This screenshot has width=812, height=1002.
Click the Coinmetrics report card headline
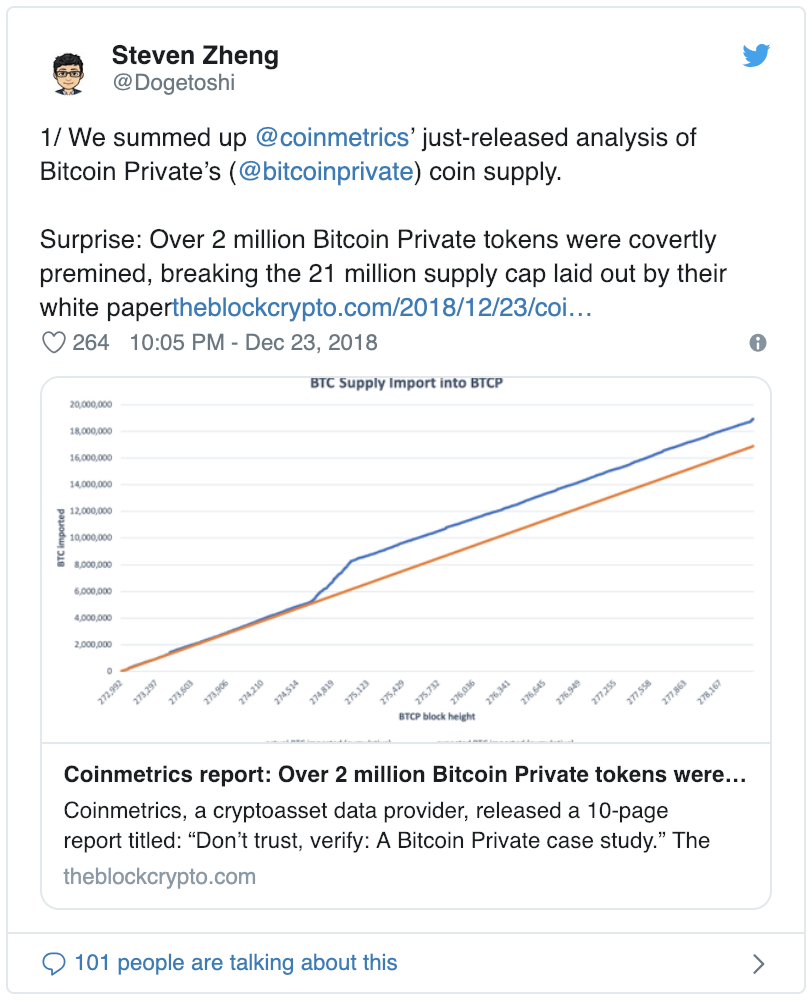pos(405,775)
